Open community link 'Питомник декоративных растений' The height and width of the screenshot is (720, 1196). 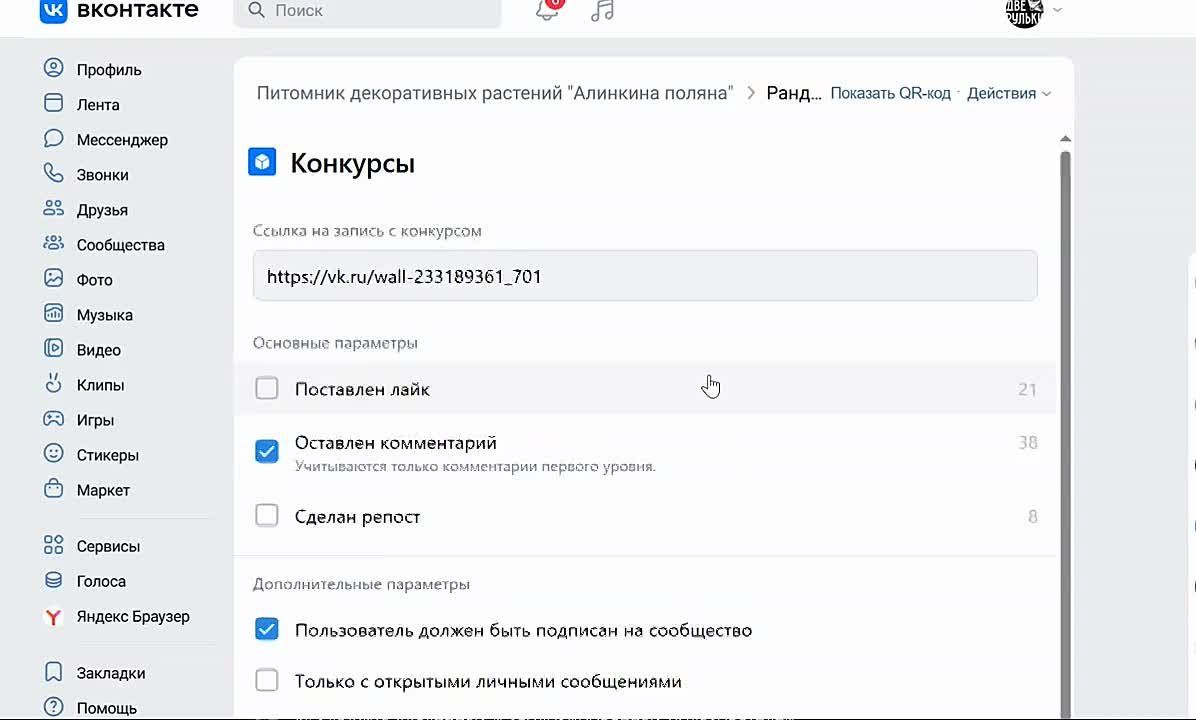[495, 93]
